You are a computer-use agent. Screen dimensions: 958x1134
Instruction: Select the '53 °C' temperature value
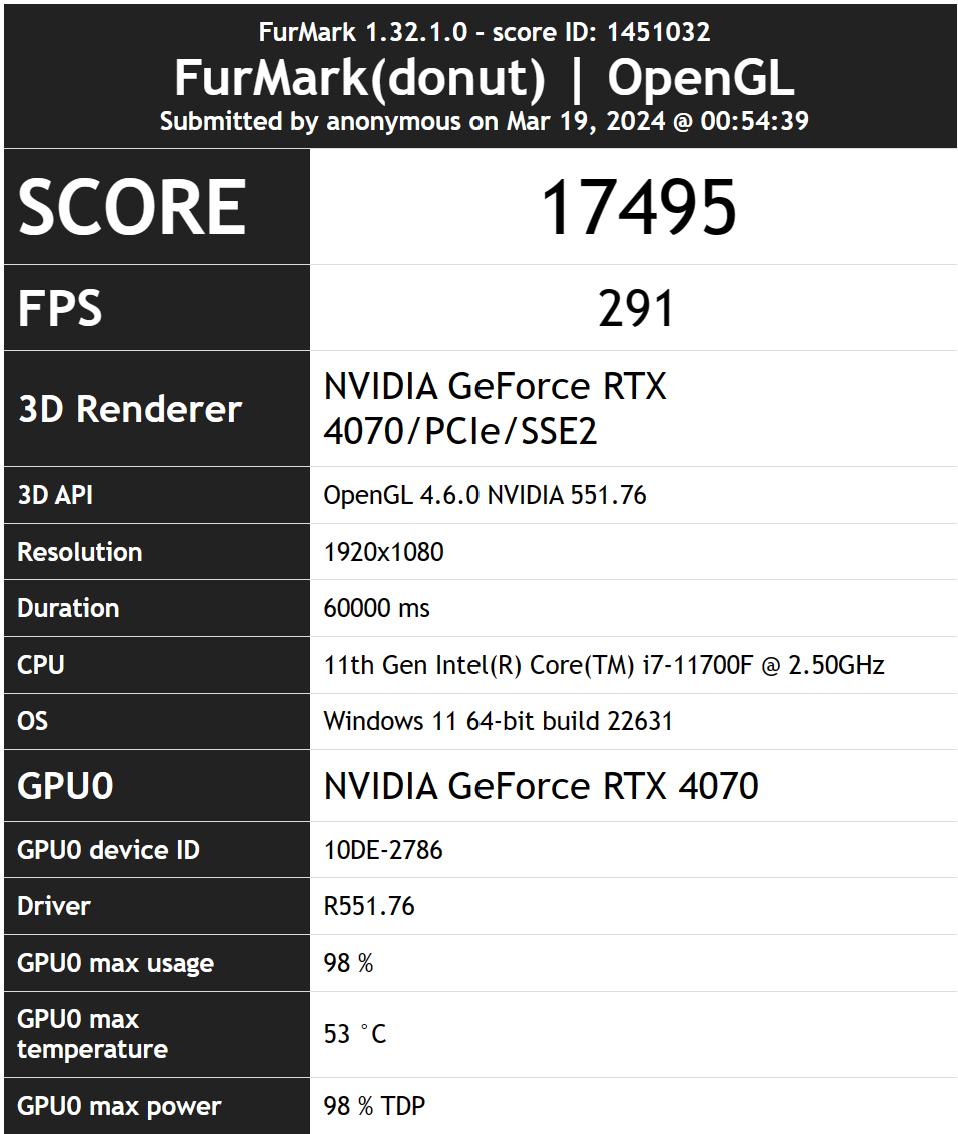coord(354,1034)
